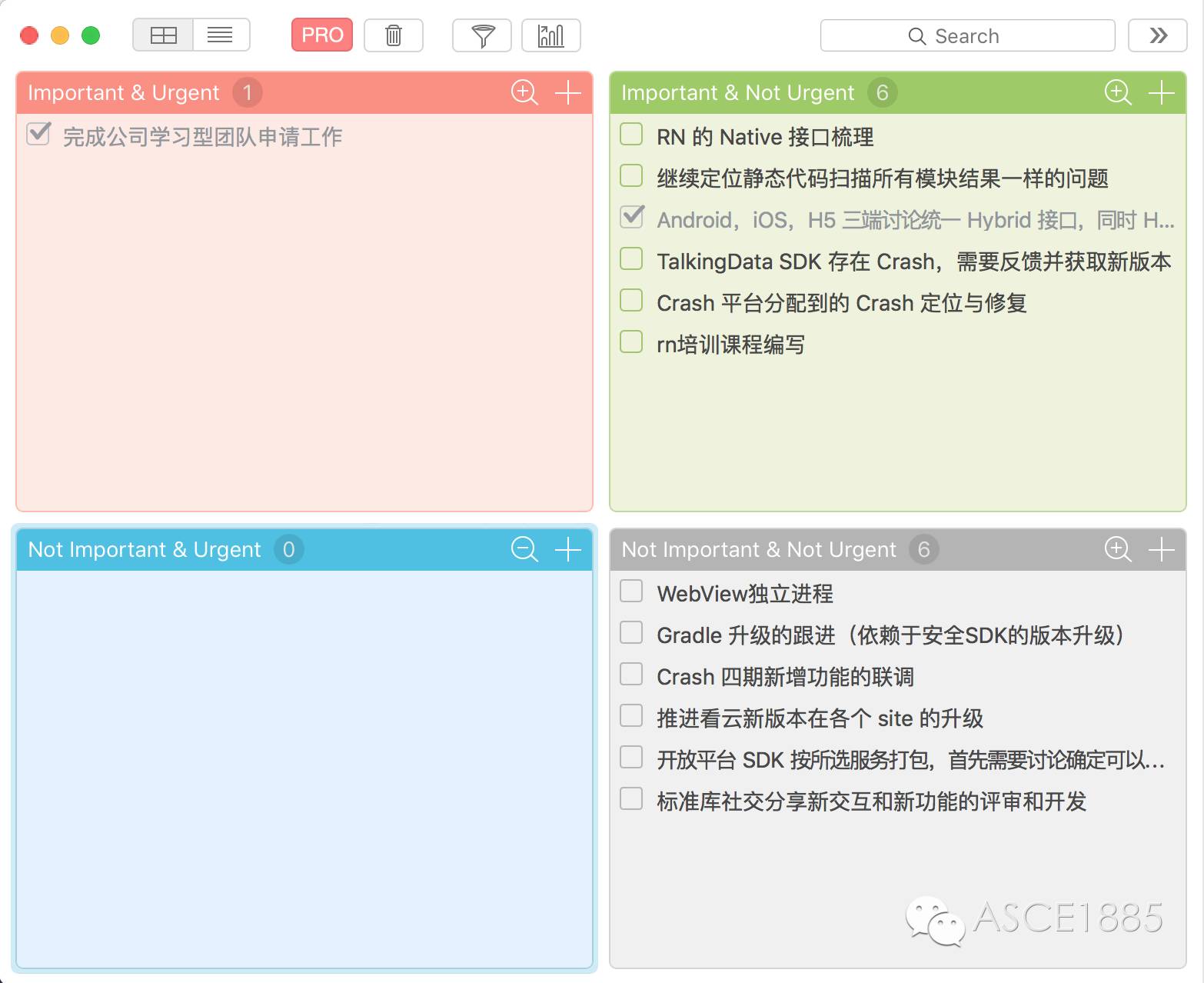
Task: Switch to the list view
Action: [221, 35]
